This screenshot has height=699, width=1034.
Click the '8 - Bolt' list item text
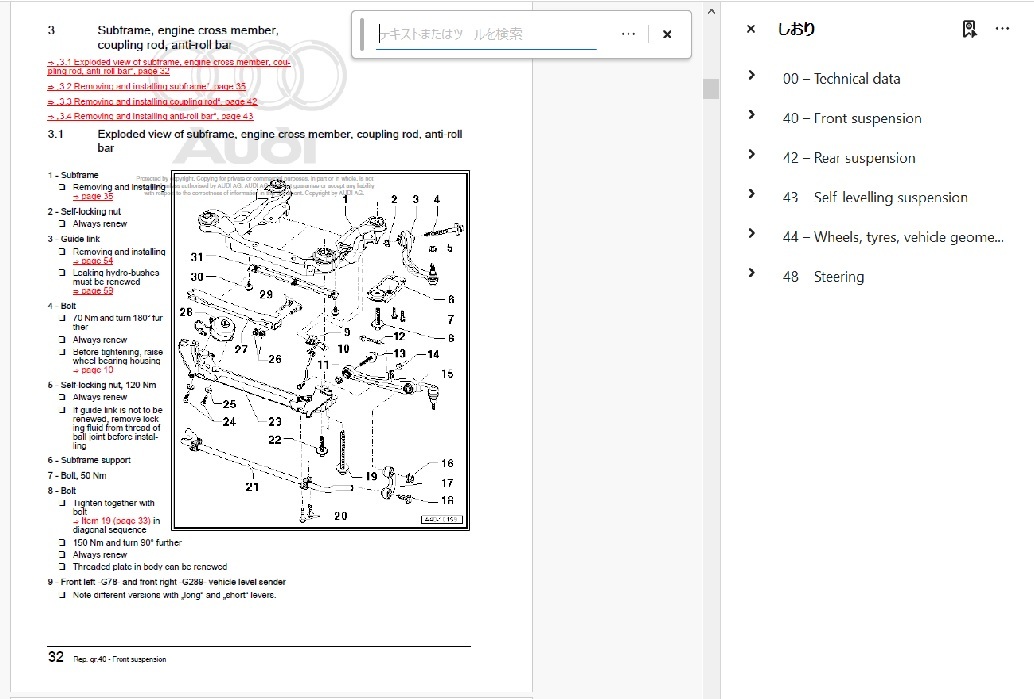pos(61,491)
